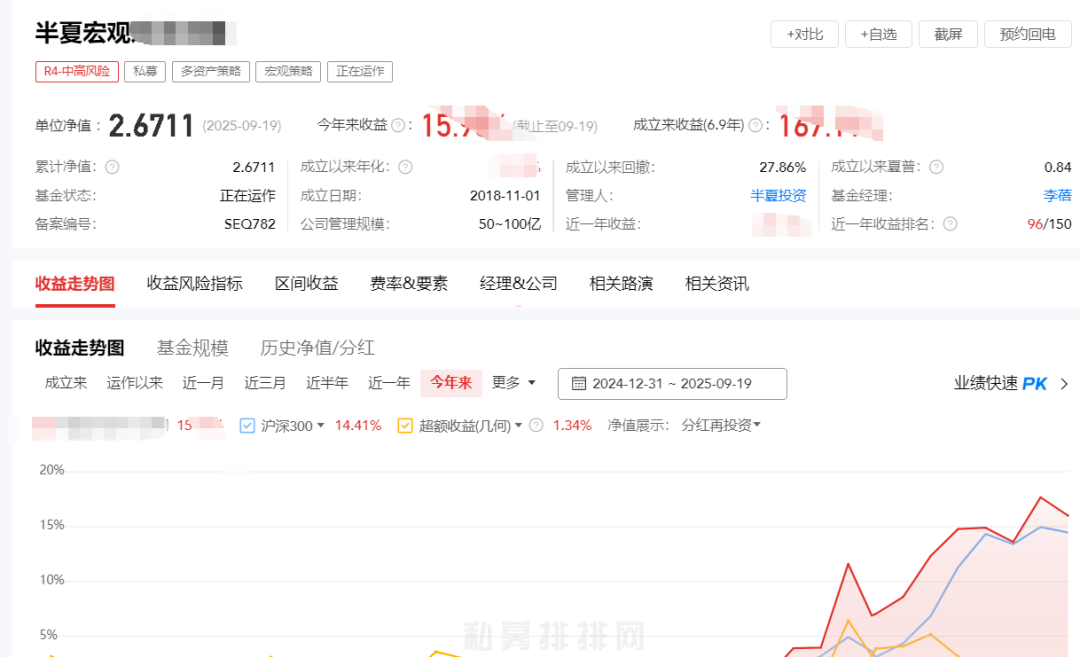Open the 超额收益(几何) type dropdown
Screen dimensions: 1080x657
[518, 426]
